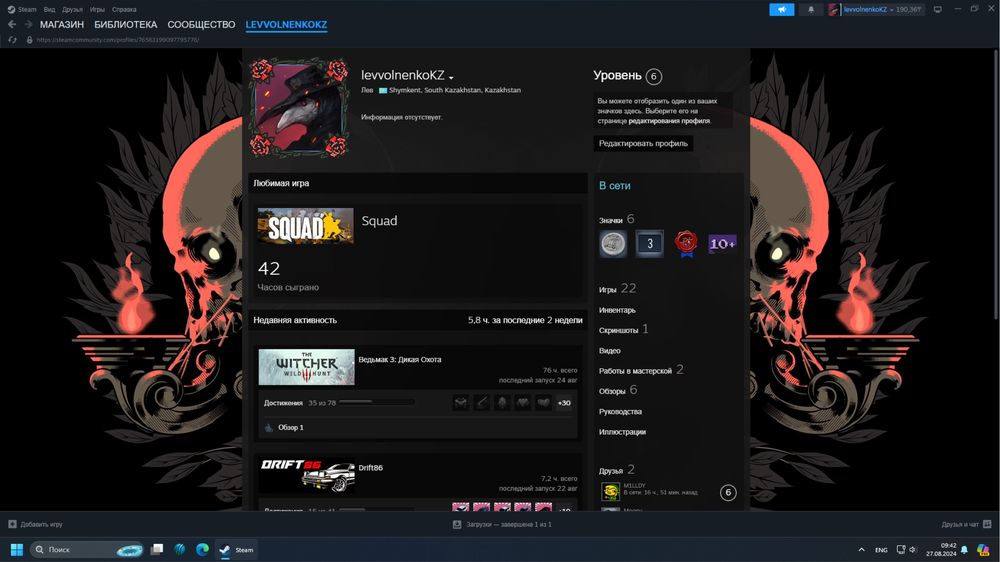Image resolution: width=1000 pixels, height=562 pixels.
Task: Go to the СООБЩЕСТВО tab
Action: click(201, 24)
